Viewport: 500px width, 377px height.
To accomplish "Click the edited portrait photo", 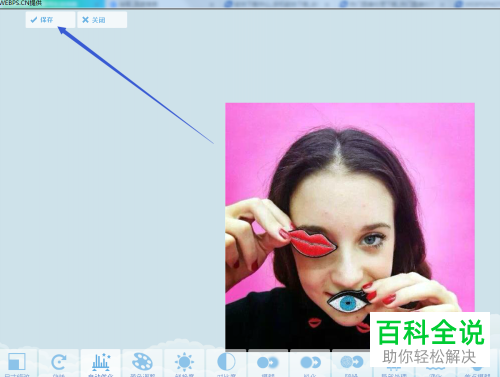I will pos(350,226).
